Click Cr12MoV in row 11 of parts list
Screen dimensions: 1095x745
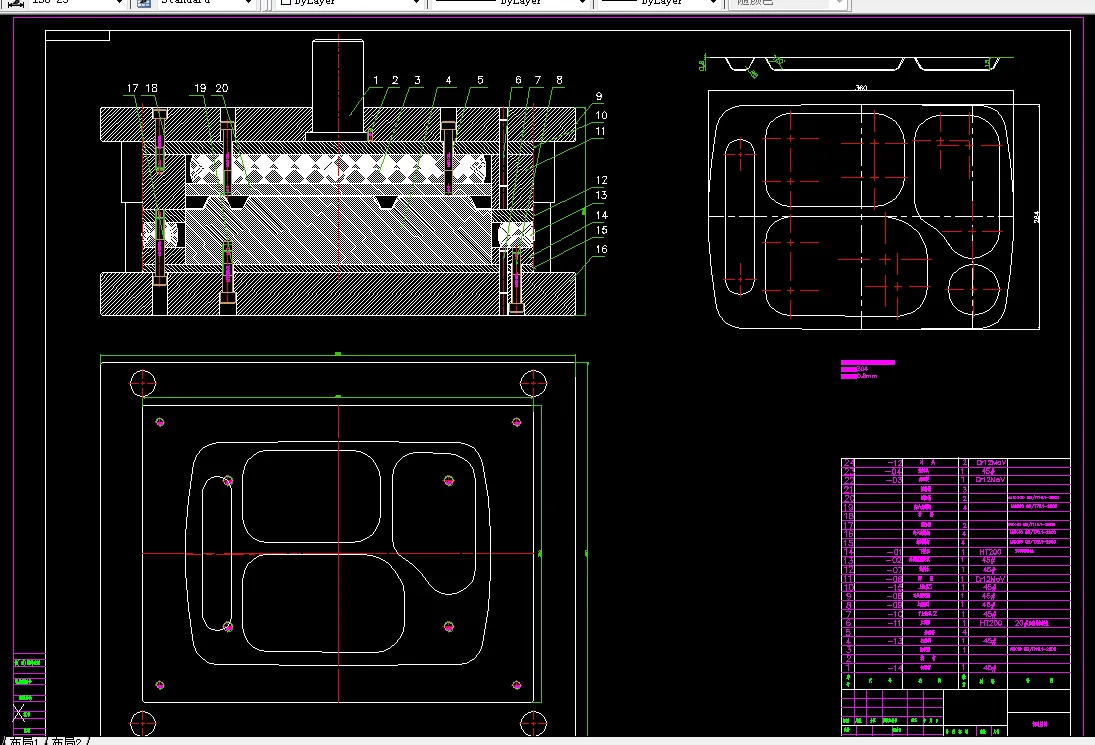coord(991,579)
